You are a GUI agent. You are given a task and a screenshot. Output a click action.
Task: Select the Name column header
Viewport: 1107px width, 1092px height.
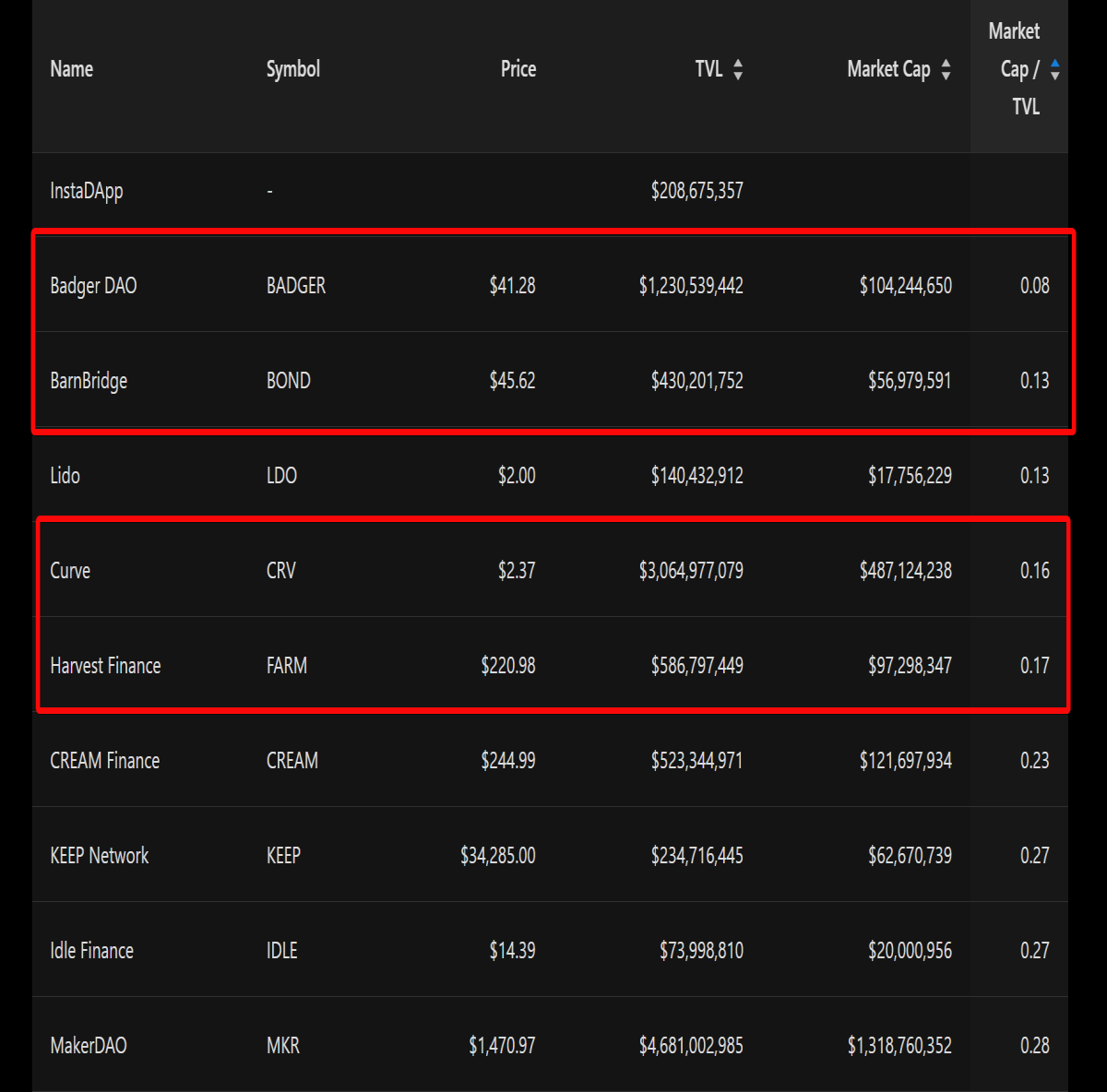tap(72, 69)
